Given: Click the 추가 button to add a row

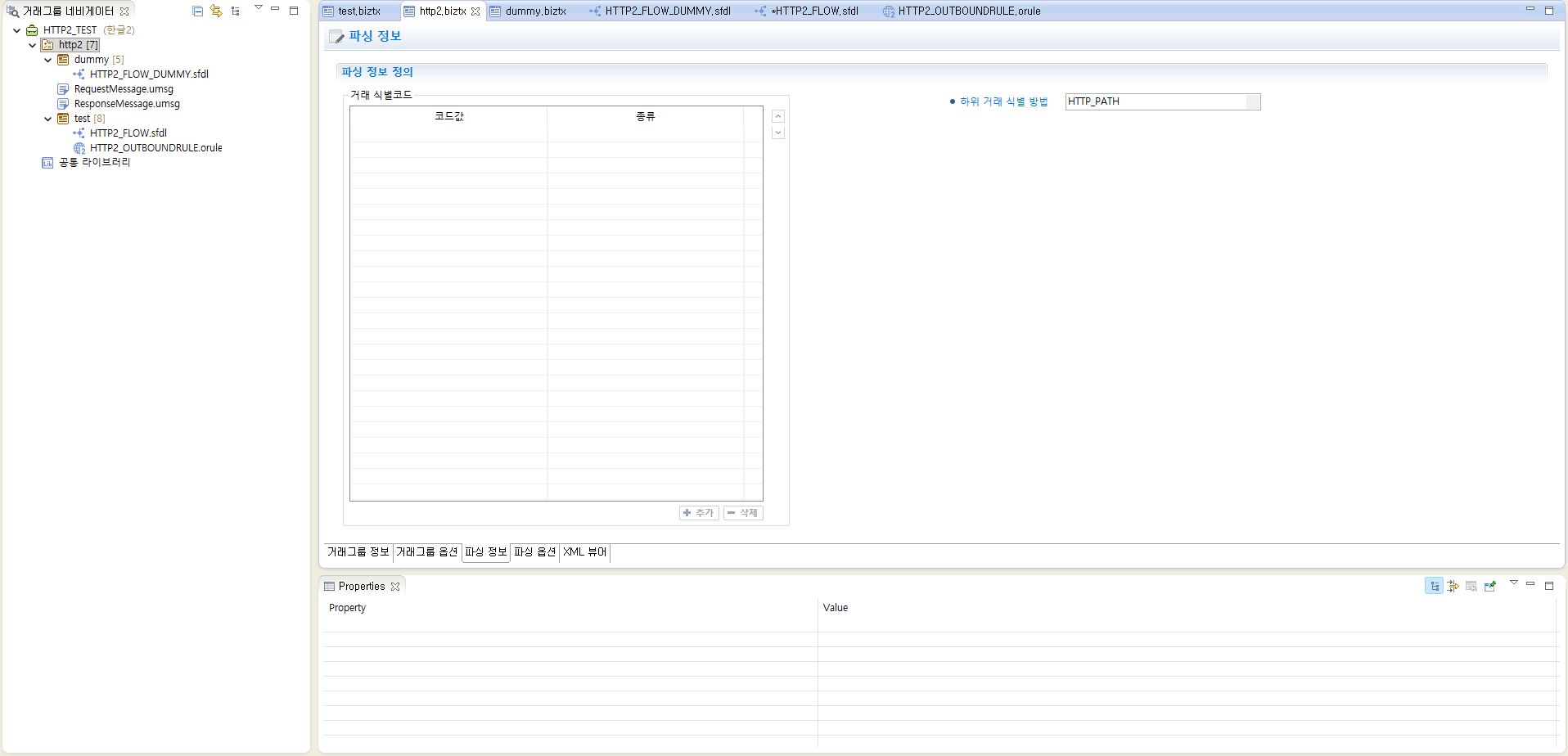Looking at the screenshot, I should [x=698, y=512].
